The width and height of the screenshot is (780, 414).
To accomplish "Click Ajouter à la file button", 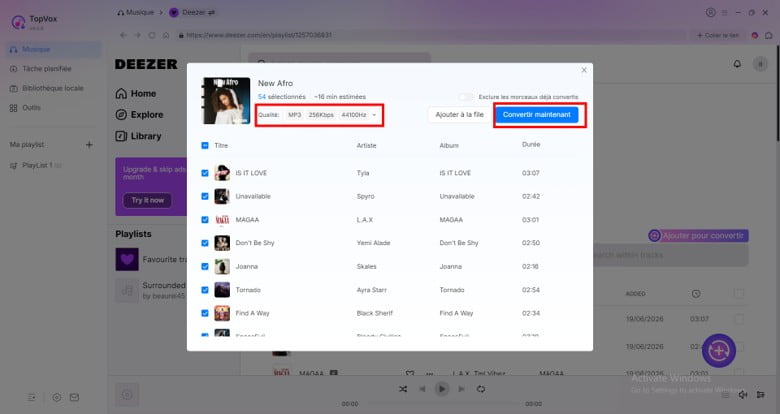I will pos(459,114).
